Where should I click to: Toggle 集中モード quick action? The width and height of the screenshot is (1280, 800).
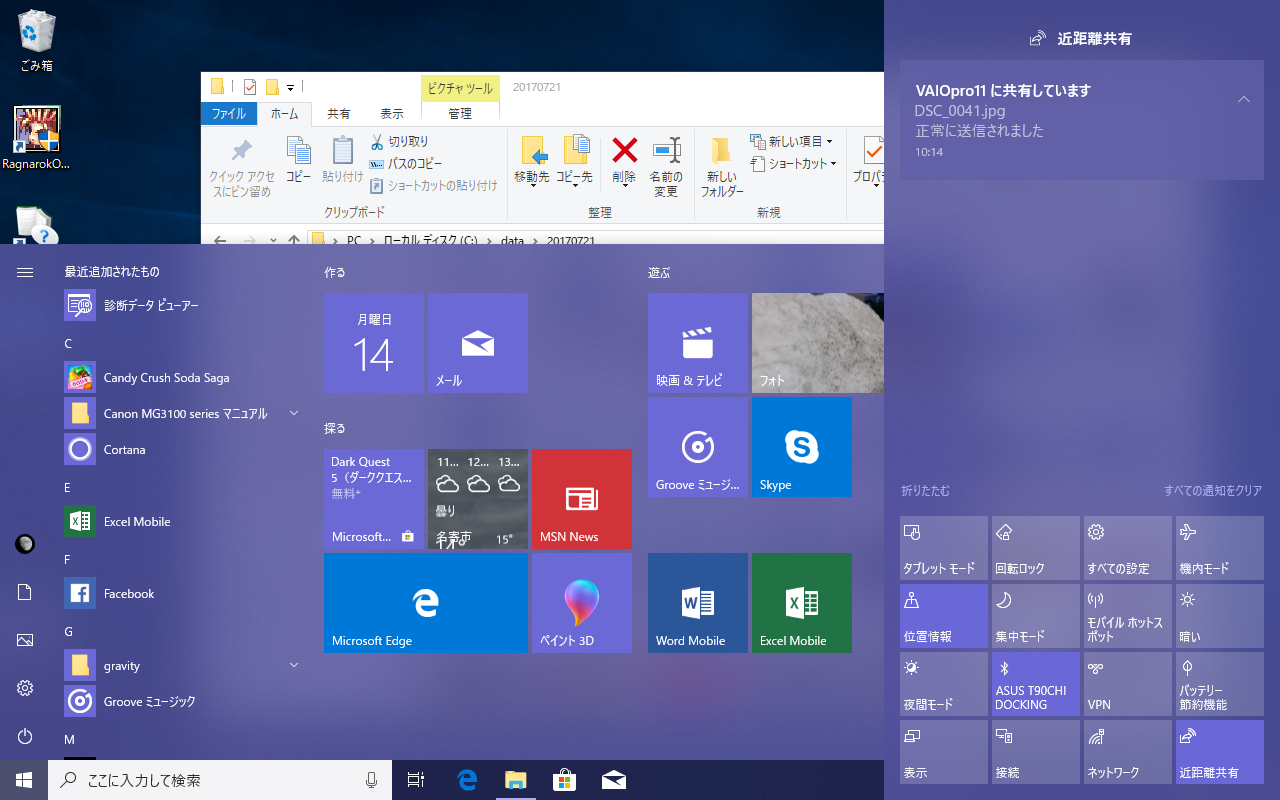coord(1036,616)
